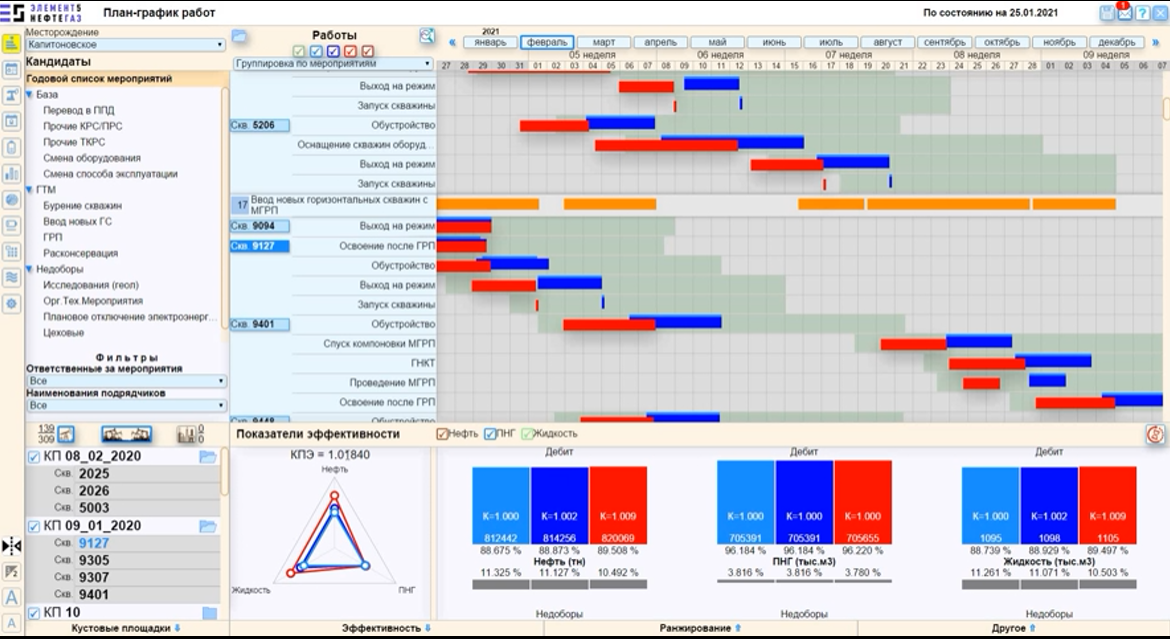
Task: Switch to the июль month tab
Action: tap(830, 43)
